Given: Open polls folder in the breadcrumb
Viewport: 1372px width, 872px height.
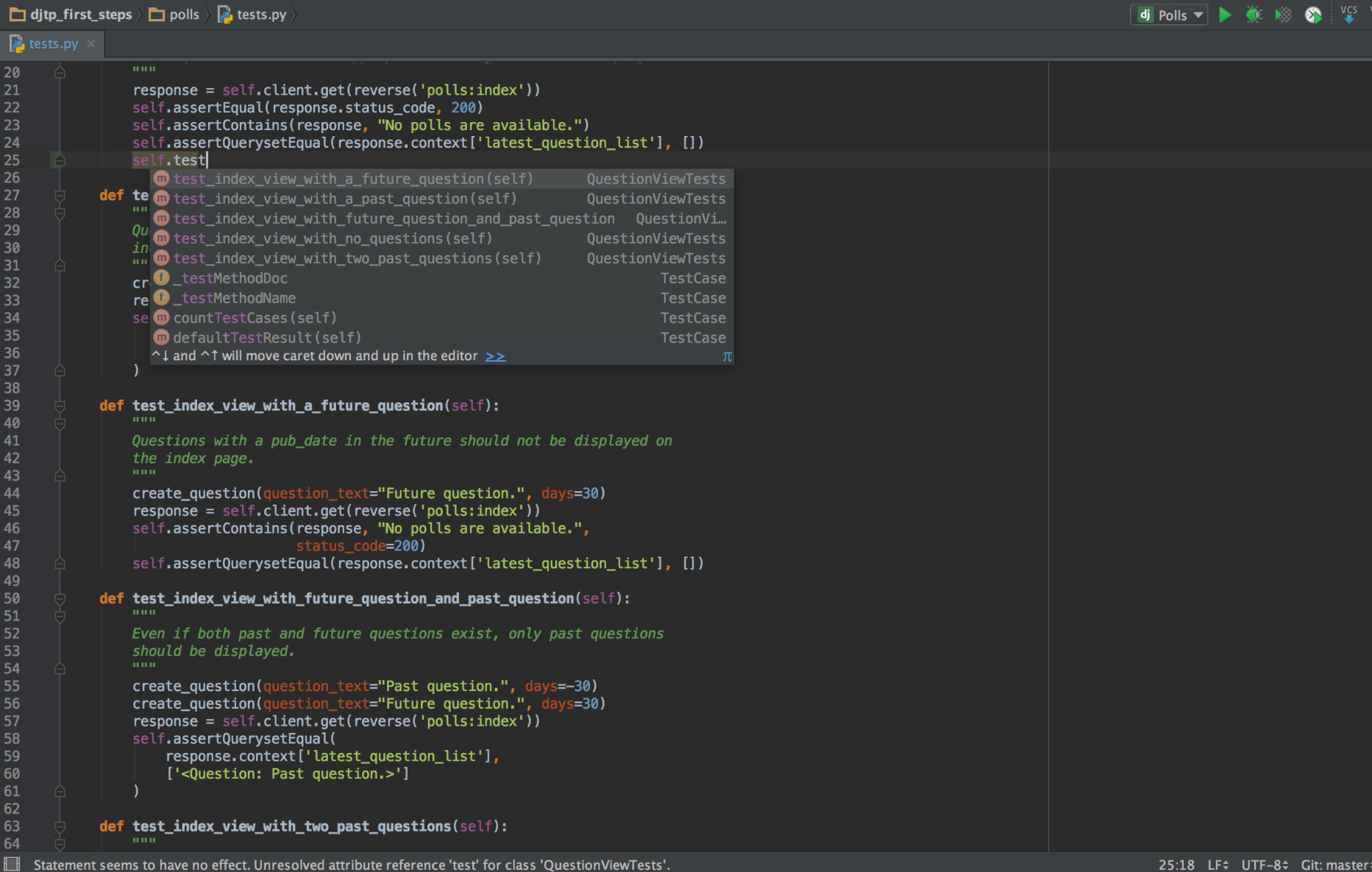Looking at the screenshot, I should pyautogui.click(x=174, y=15).
